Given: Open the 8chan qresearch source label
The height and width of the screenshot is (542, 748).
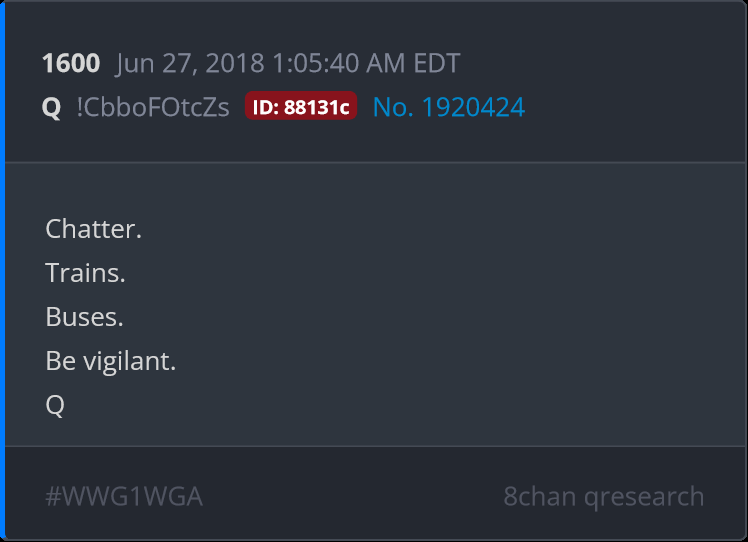Looking at the screenshot, I should tap(604, 497).
